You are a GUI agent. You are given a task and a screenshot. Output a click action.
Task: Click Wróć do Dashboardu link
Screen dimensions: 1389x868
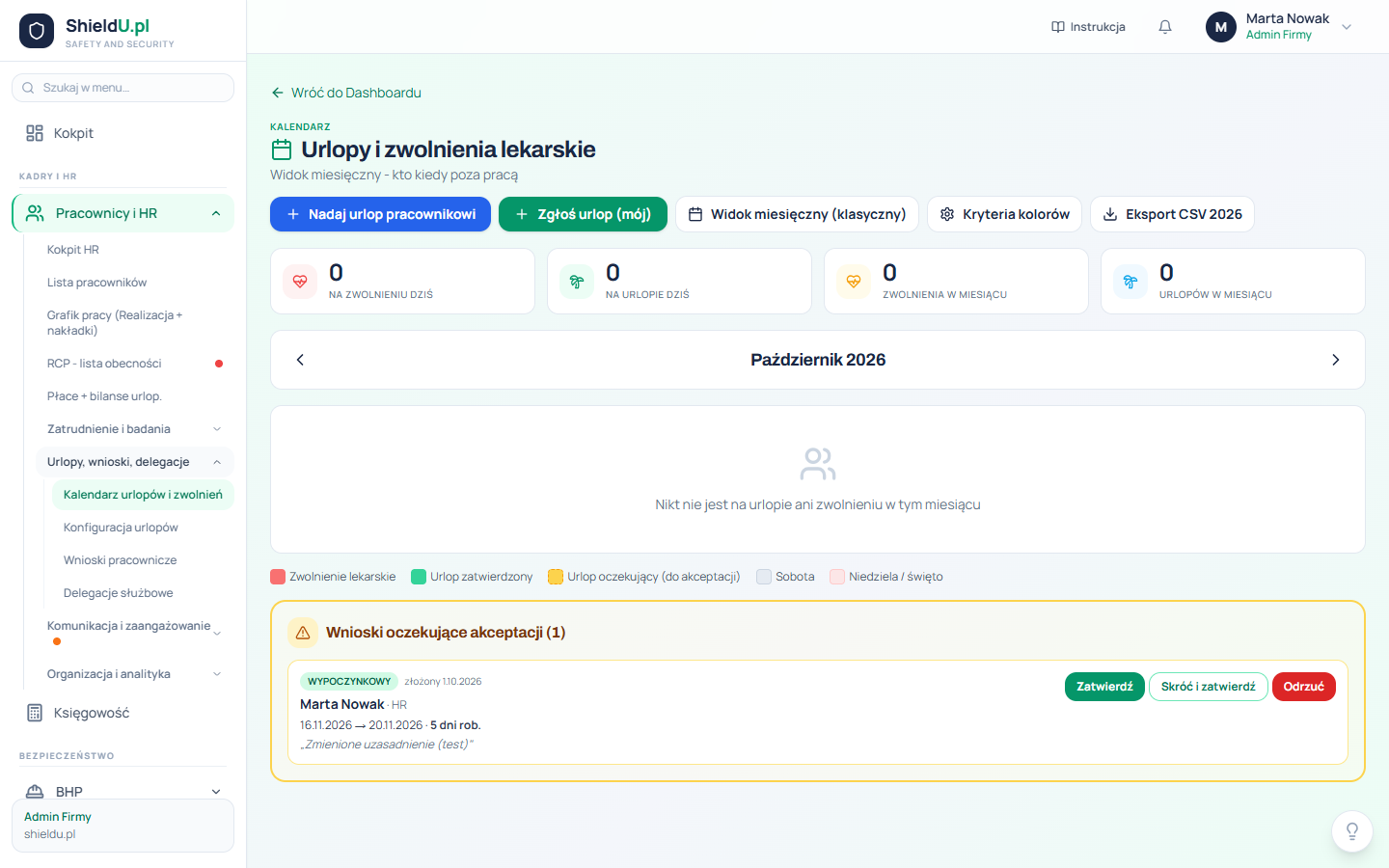(346, 93)
